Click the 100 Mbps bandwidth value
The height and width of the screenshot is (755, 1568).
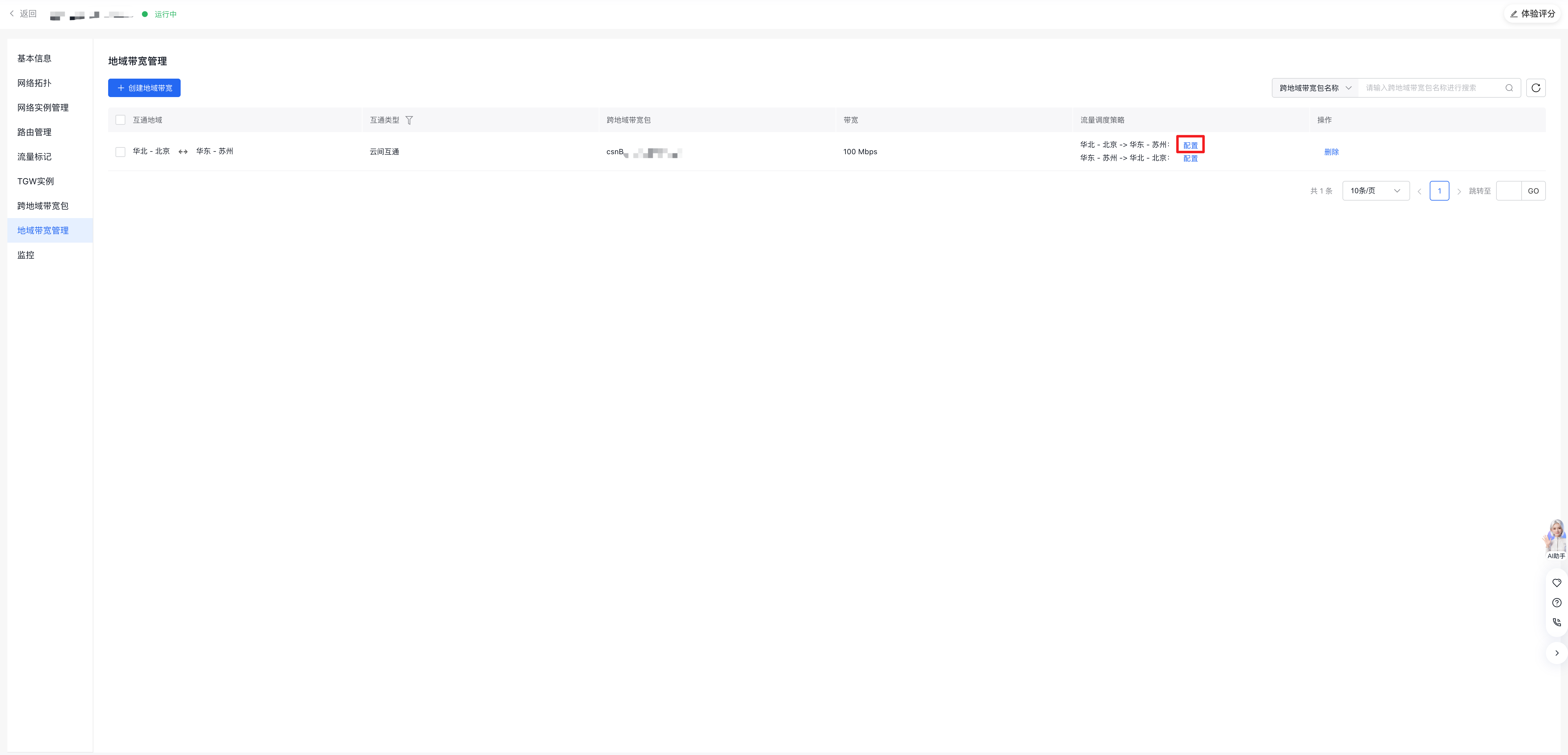coord(860,151)
